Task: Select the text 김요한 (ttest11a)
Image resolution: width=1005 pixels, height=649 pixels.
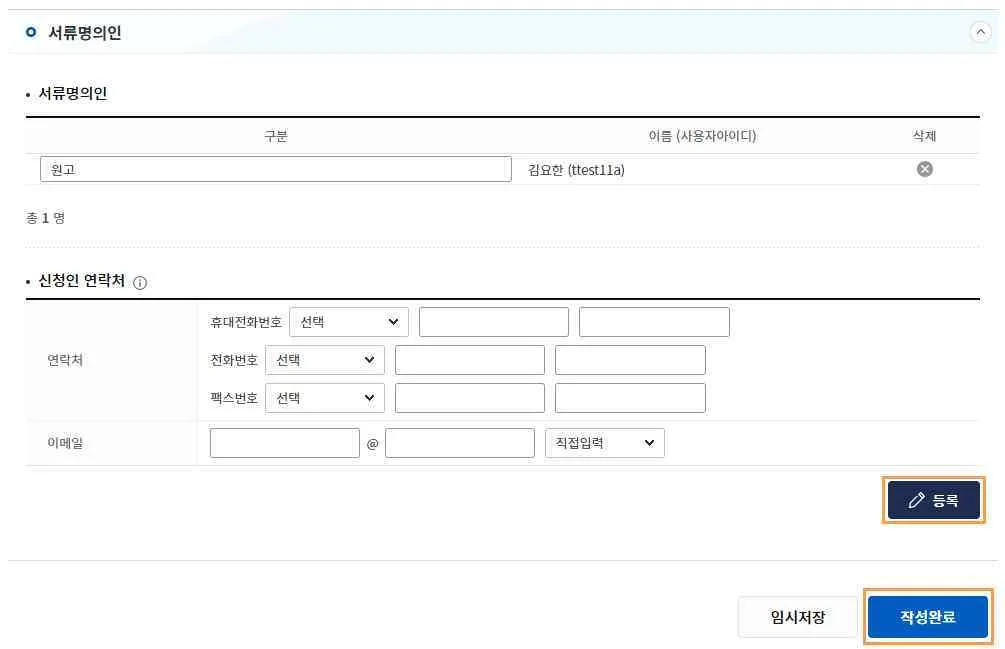Action: click(x=576, y=170)
